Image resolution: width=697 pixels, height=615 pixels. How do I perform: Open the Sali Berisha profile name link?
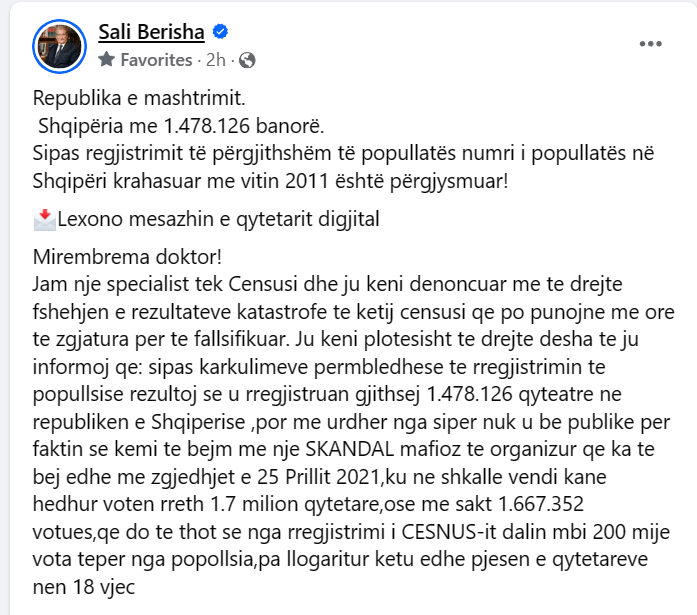(x=151, y=33)
